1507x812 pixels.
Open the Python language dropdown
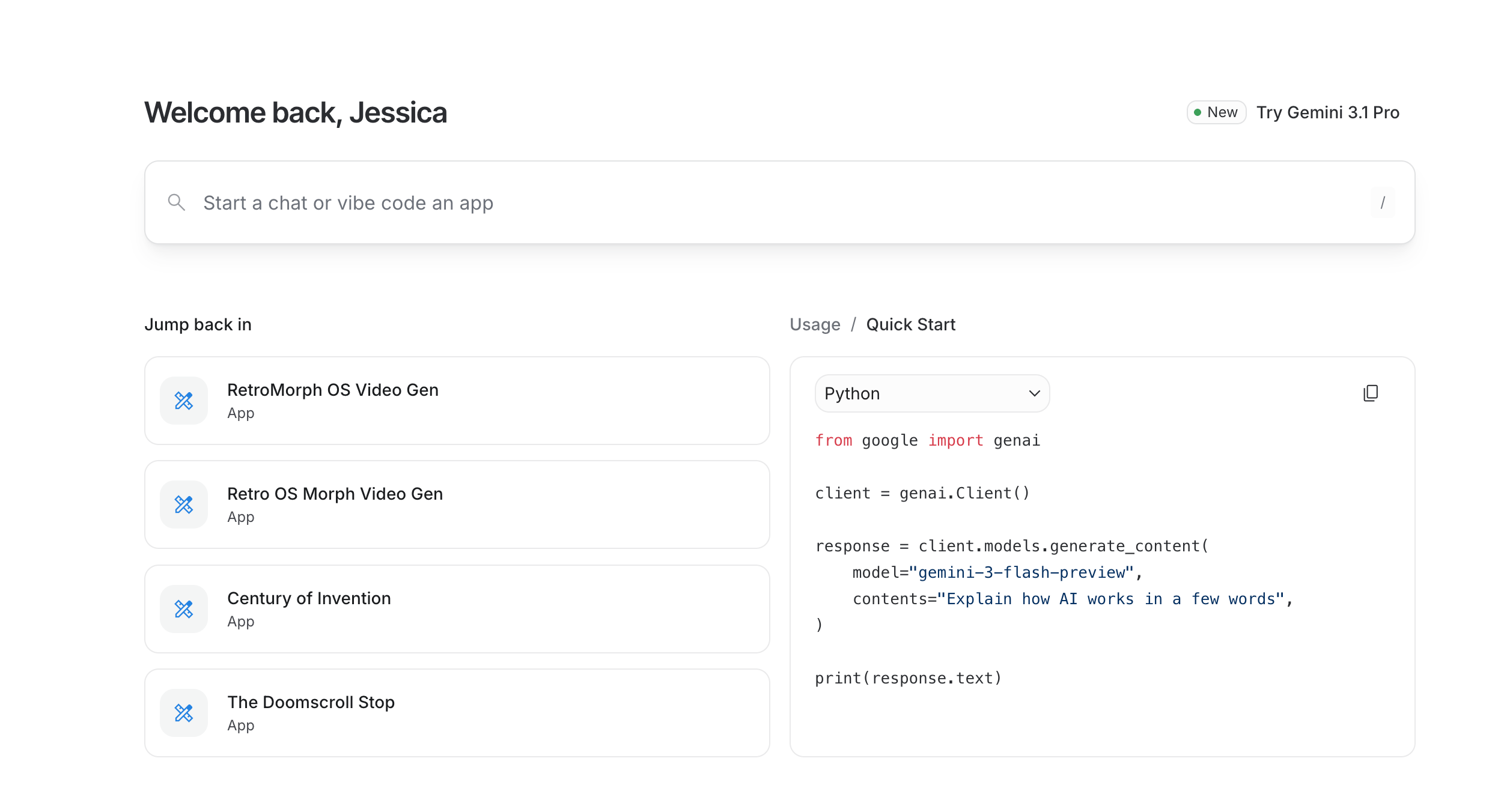[931, 393]
